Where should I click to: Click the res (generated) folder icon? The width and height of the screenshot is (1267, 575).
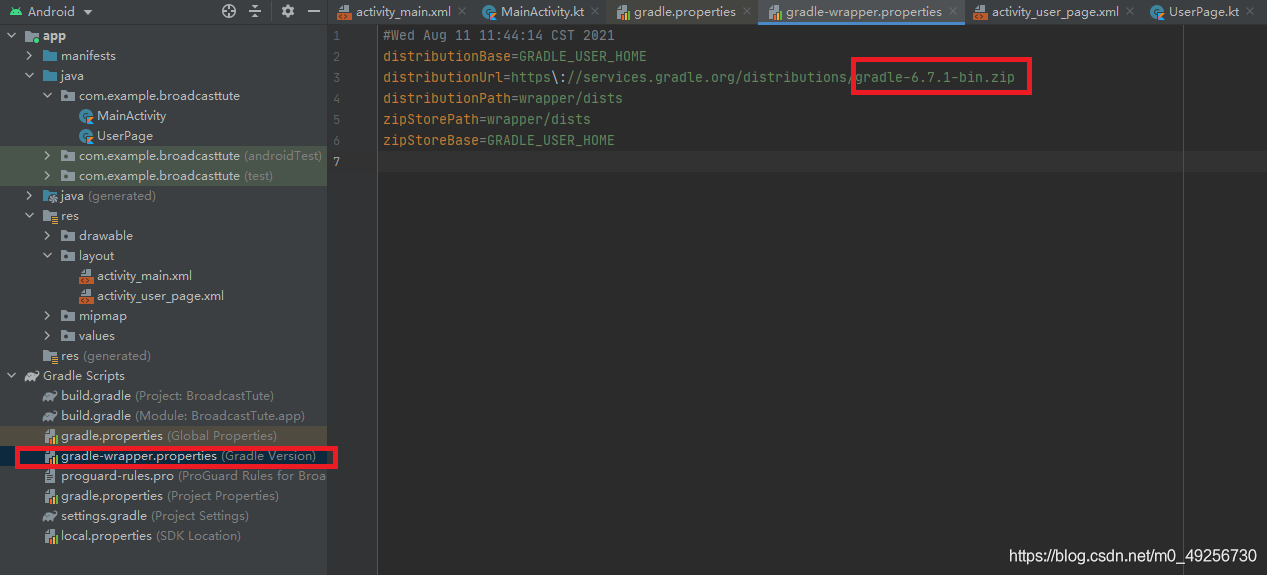coord(50,356)
